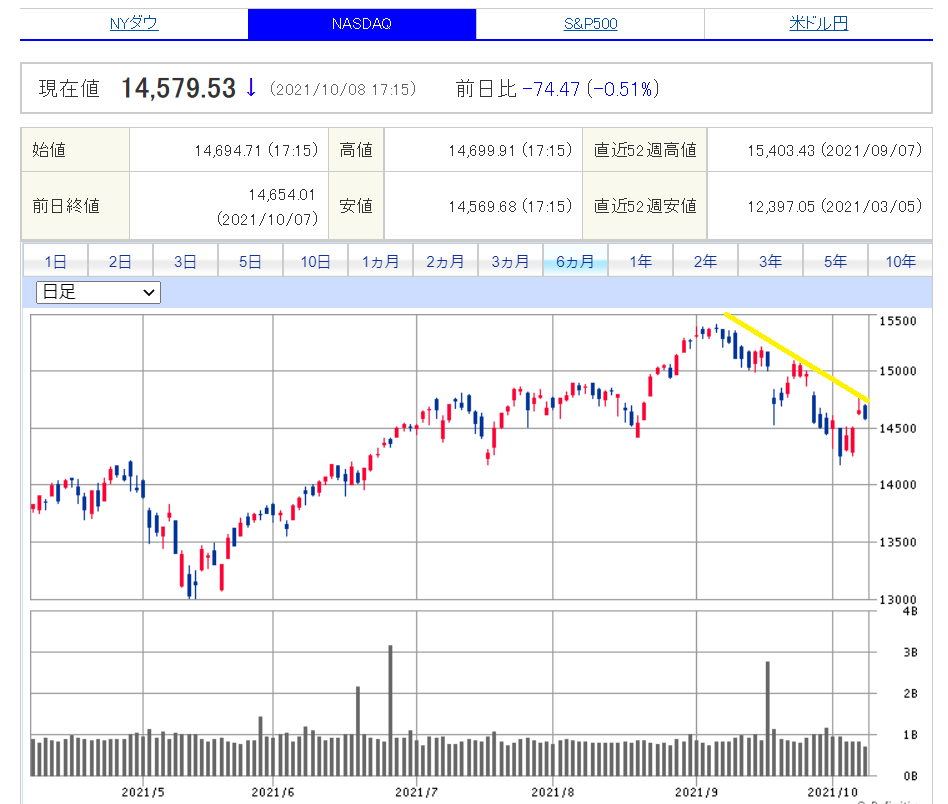Switch to the S&P500 tab
Image resolution: width=948 pixels, height=804 pixels.
click(x=590, y=24)
